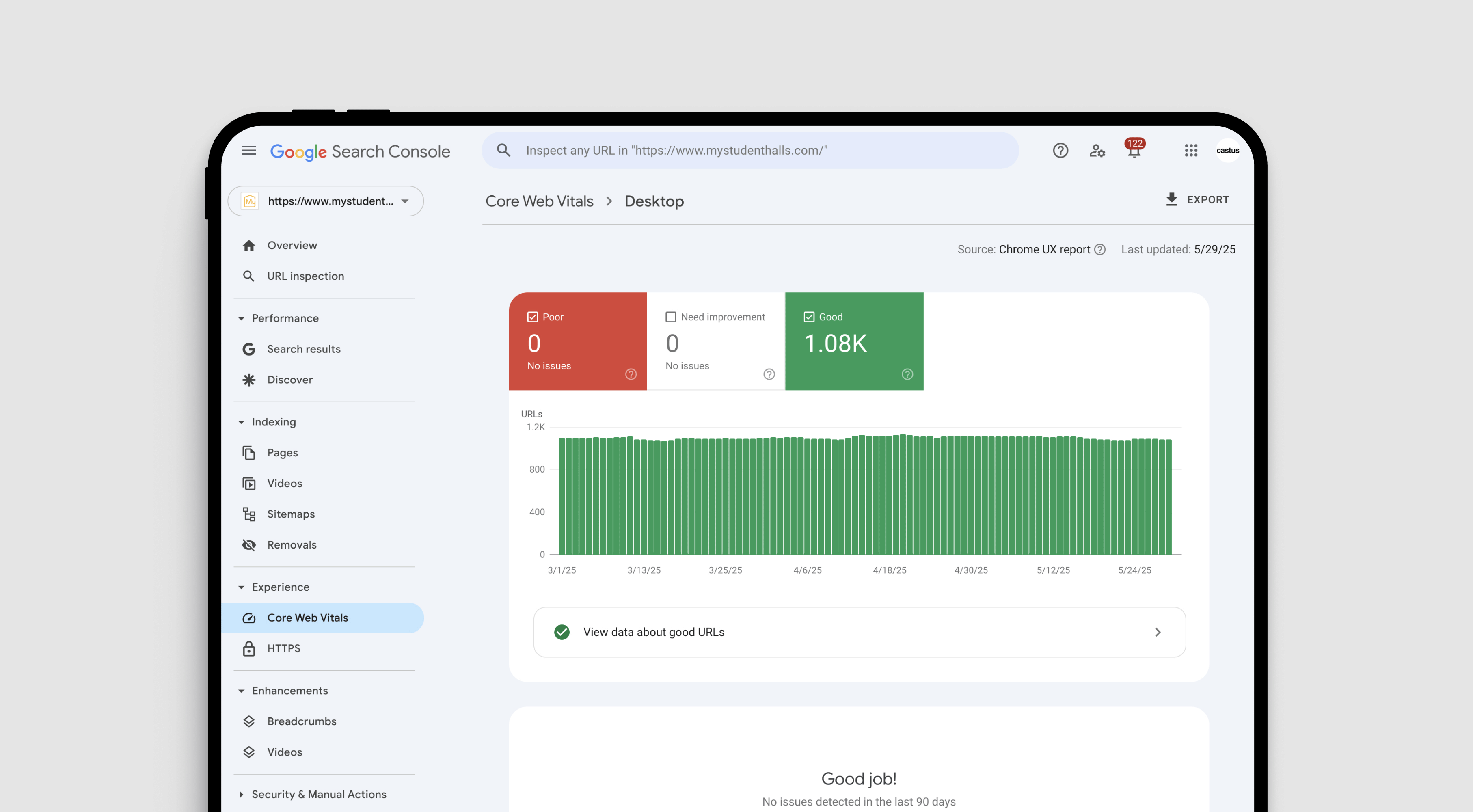Open the hamburger main menu
Image resolution: width=1473 pixels, height=812 pixels.
(x=249, y=150)
